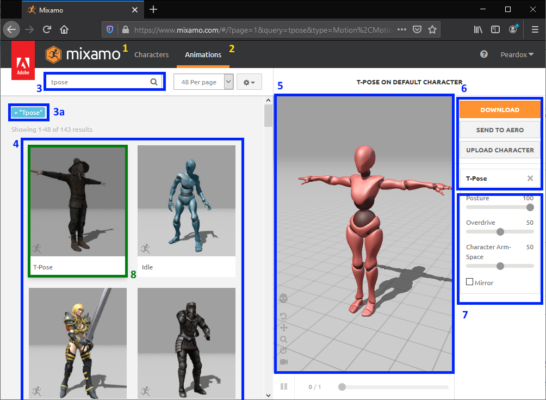
Task: Click the orange Download button
Action: [x=500, y=110]
